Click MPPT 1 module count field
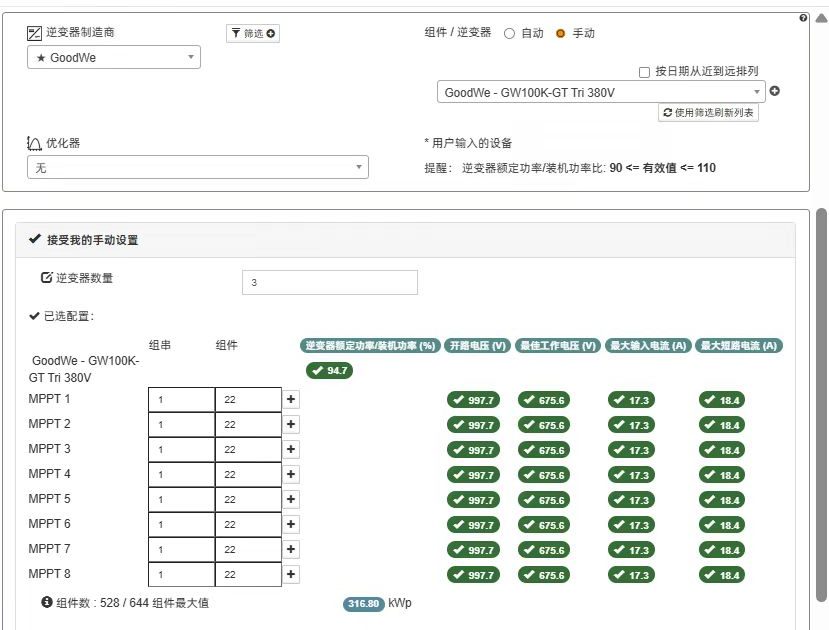The height and width of the screenshot is (630, 829). [248, 400]
